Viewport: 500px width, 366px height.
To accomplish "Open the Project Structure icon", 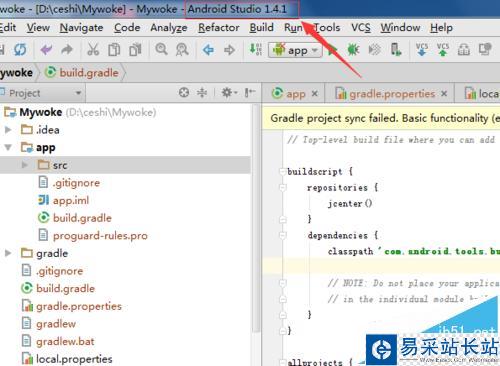I will pos(464,50).
